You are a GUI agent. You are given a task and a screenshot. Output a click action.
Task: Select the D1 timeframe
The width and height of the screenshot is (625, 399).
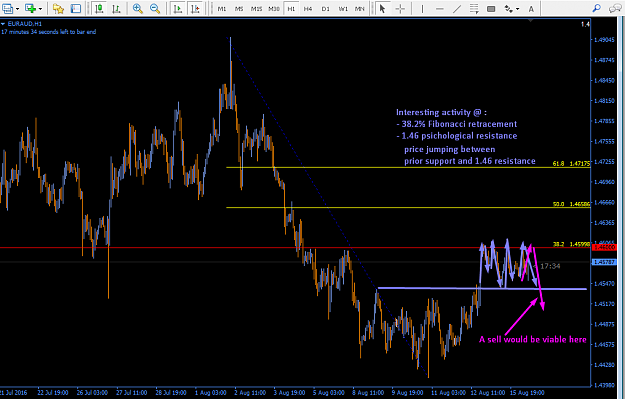[325, 9]
